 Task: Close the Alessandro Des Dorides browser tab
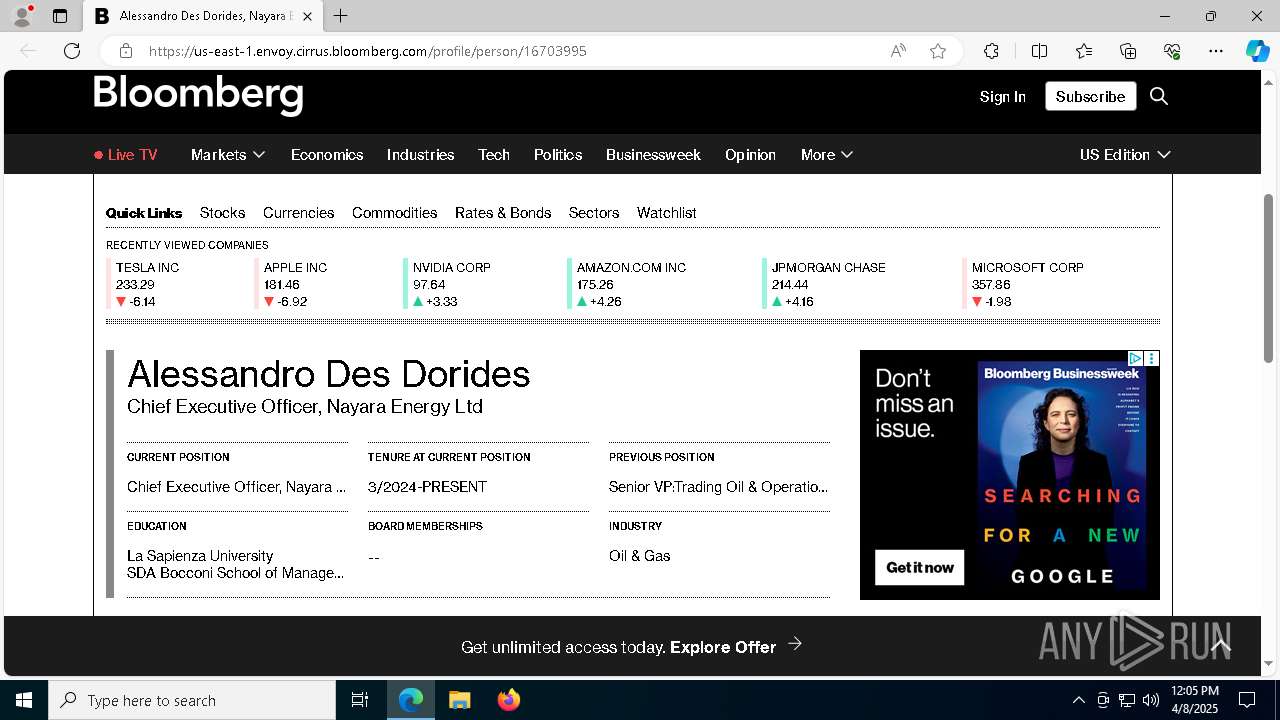pos(308,16)
